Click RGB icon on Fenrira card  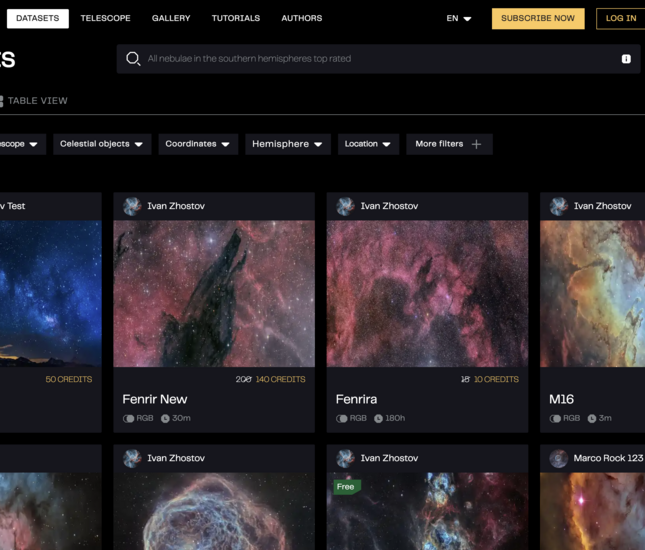[x=341, y=418]
